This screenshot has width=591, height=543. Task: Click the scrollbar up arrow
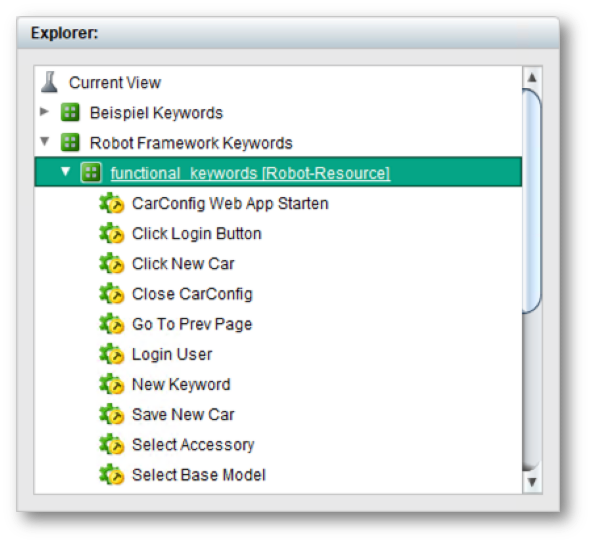[532, 78]
